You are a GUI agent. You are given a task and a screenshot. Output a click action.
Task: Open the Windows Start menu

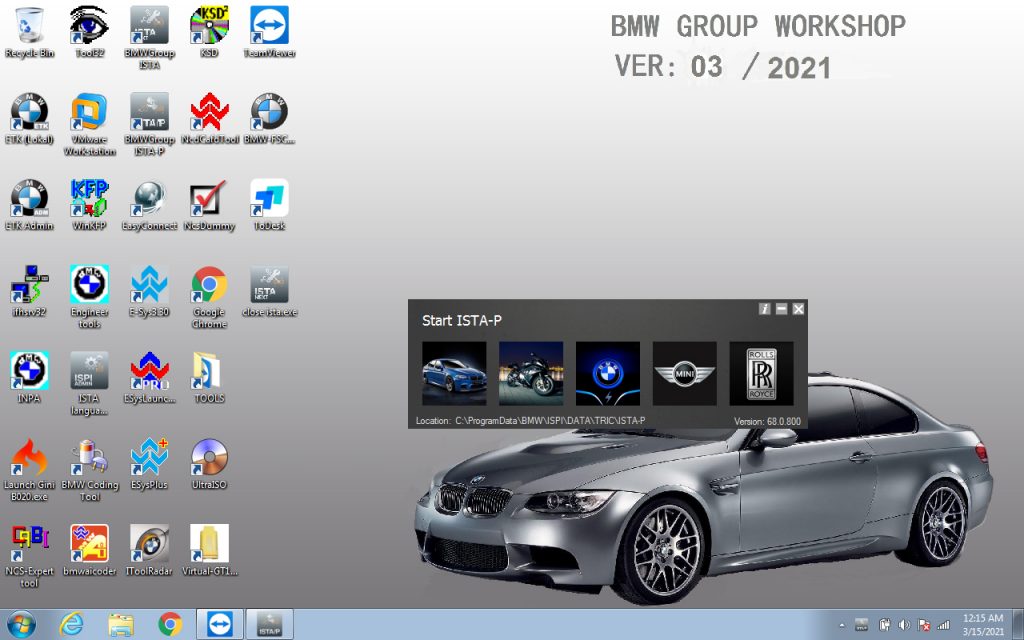21,625
